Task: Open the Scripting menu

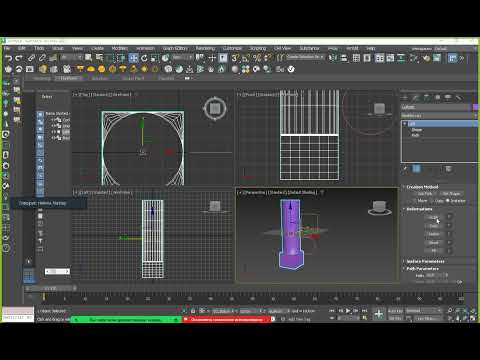Action: point(258,49)
